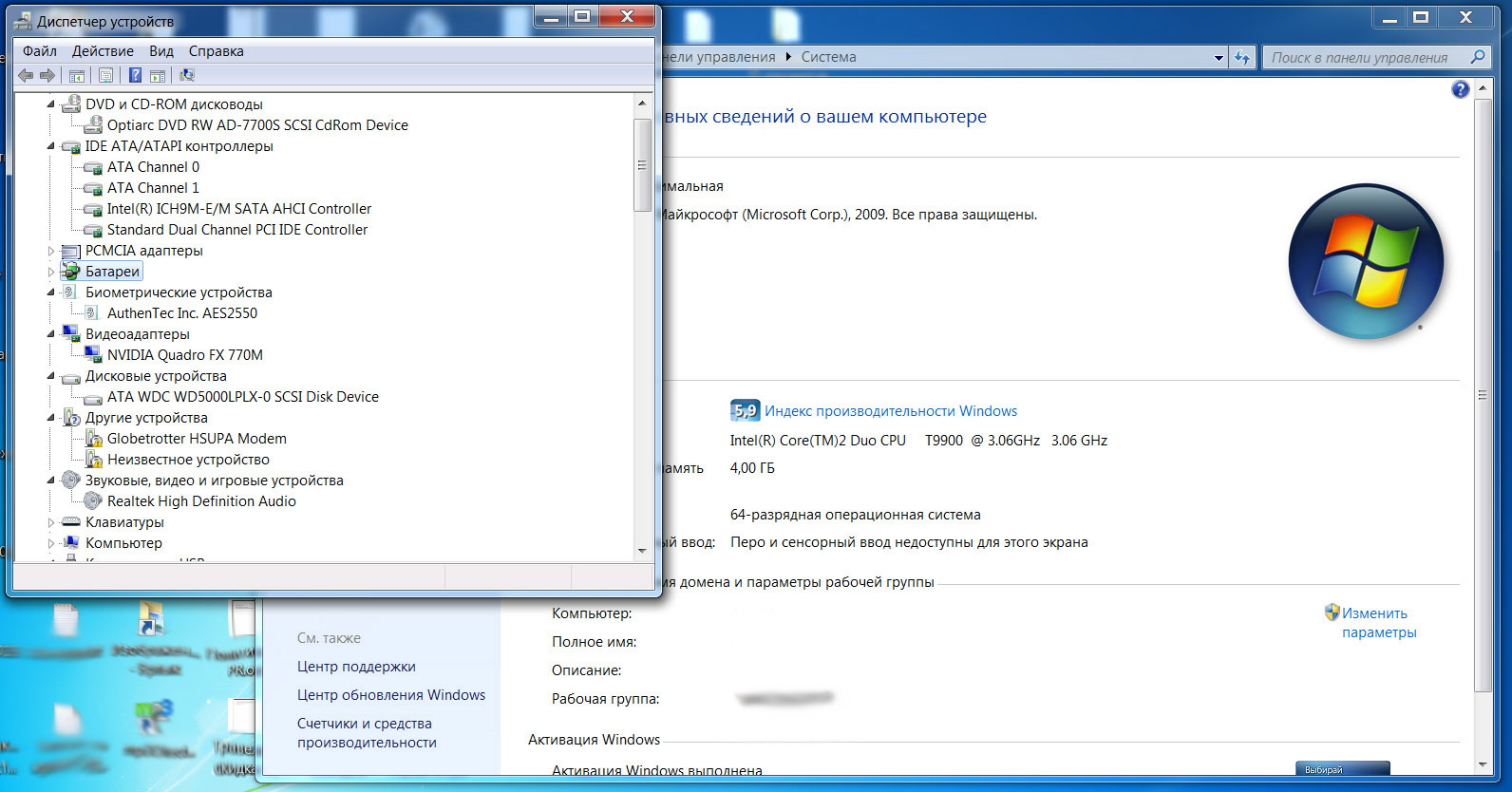Open the Центр поддержки link

[356, 667]
